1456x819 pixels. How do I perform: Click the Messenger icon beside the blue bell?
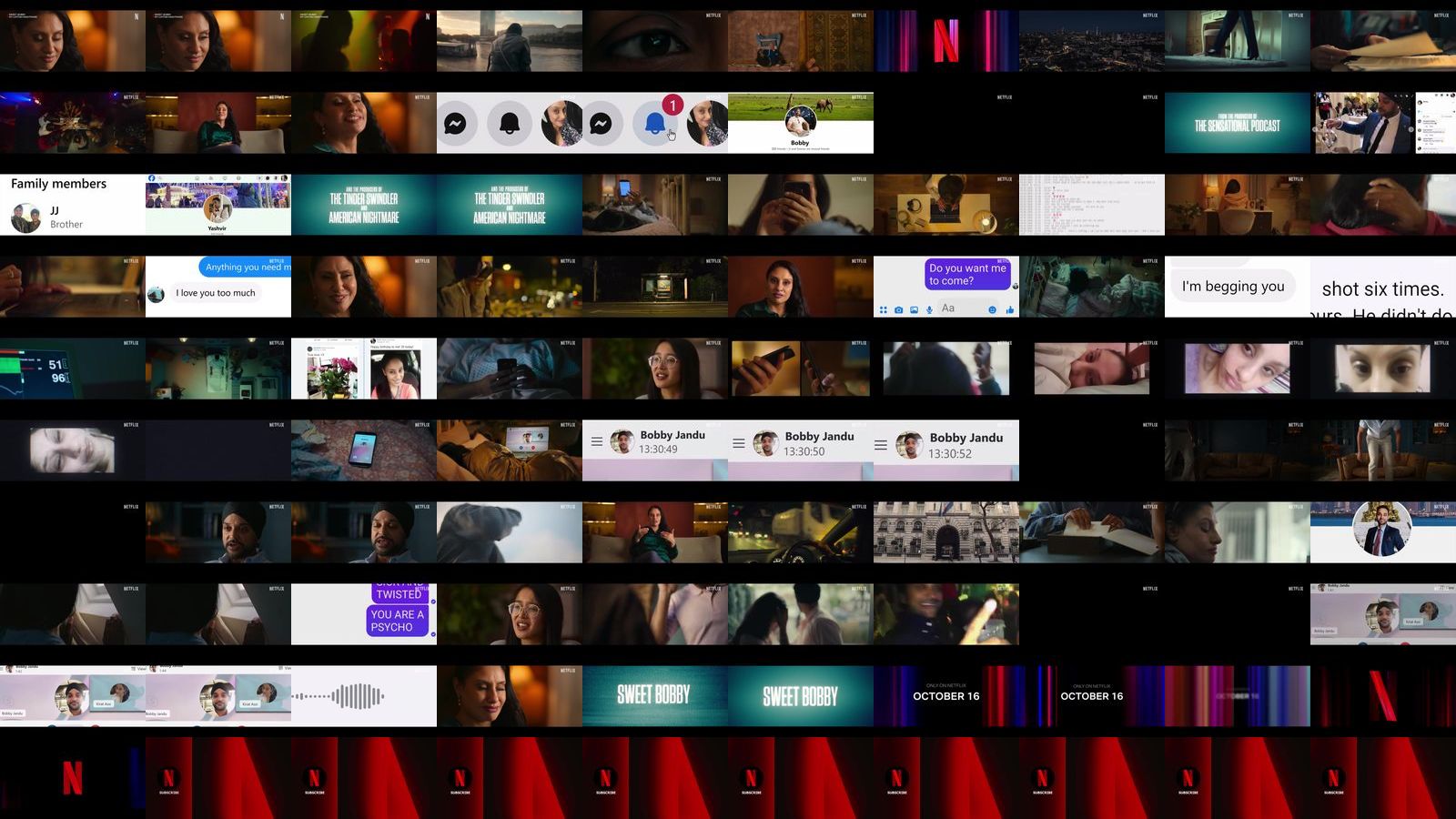(601, 123)
